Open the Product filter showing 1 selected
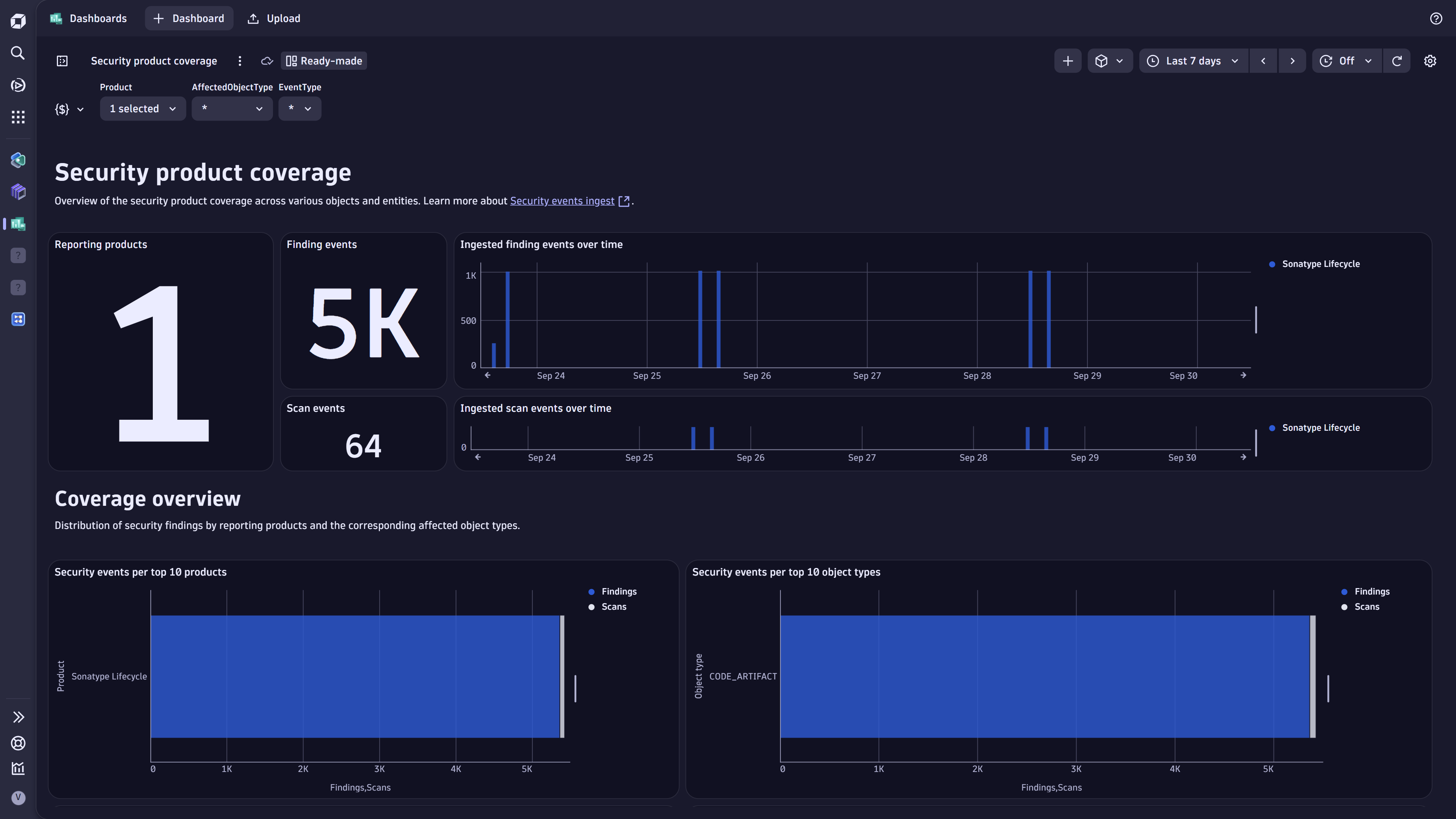The height and width of the screenshot is (819, 1456). (x=143, y=108)
